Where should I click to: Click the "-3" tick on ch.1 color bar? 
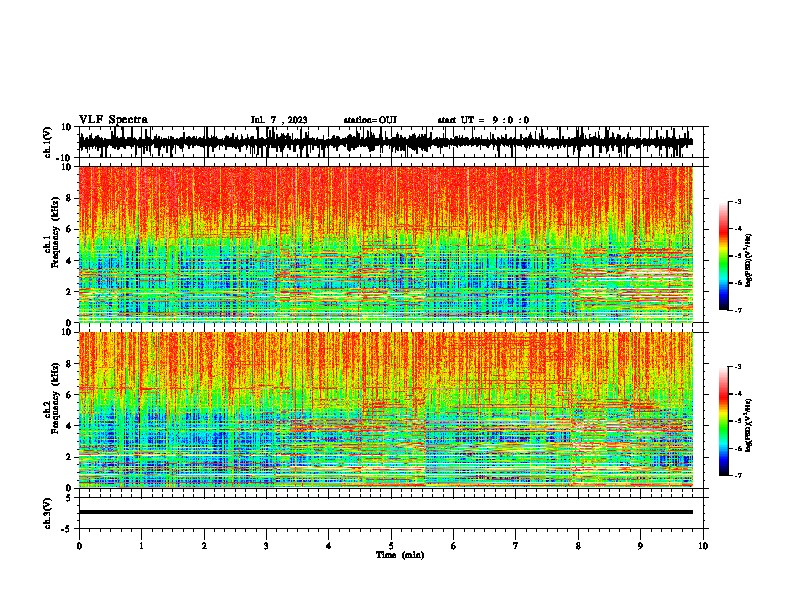pyautogui.click(x=738, y=202)
